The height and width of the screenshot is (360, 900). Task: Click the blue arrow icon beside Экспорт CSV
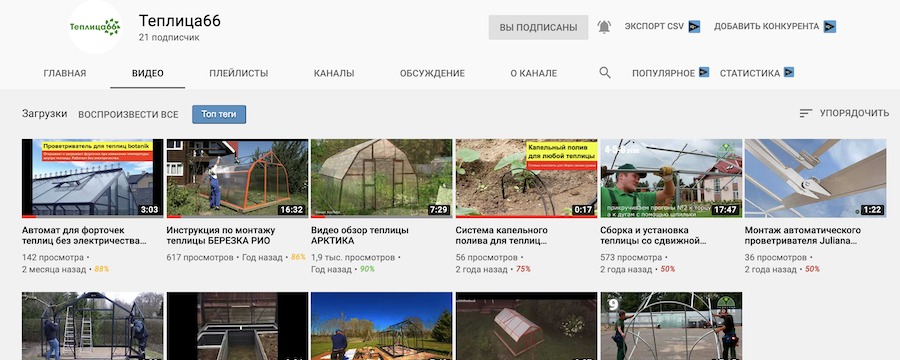tap(694, 26)
